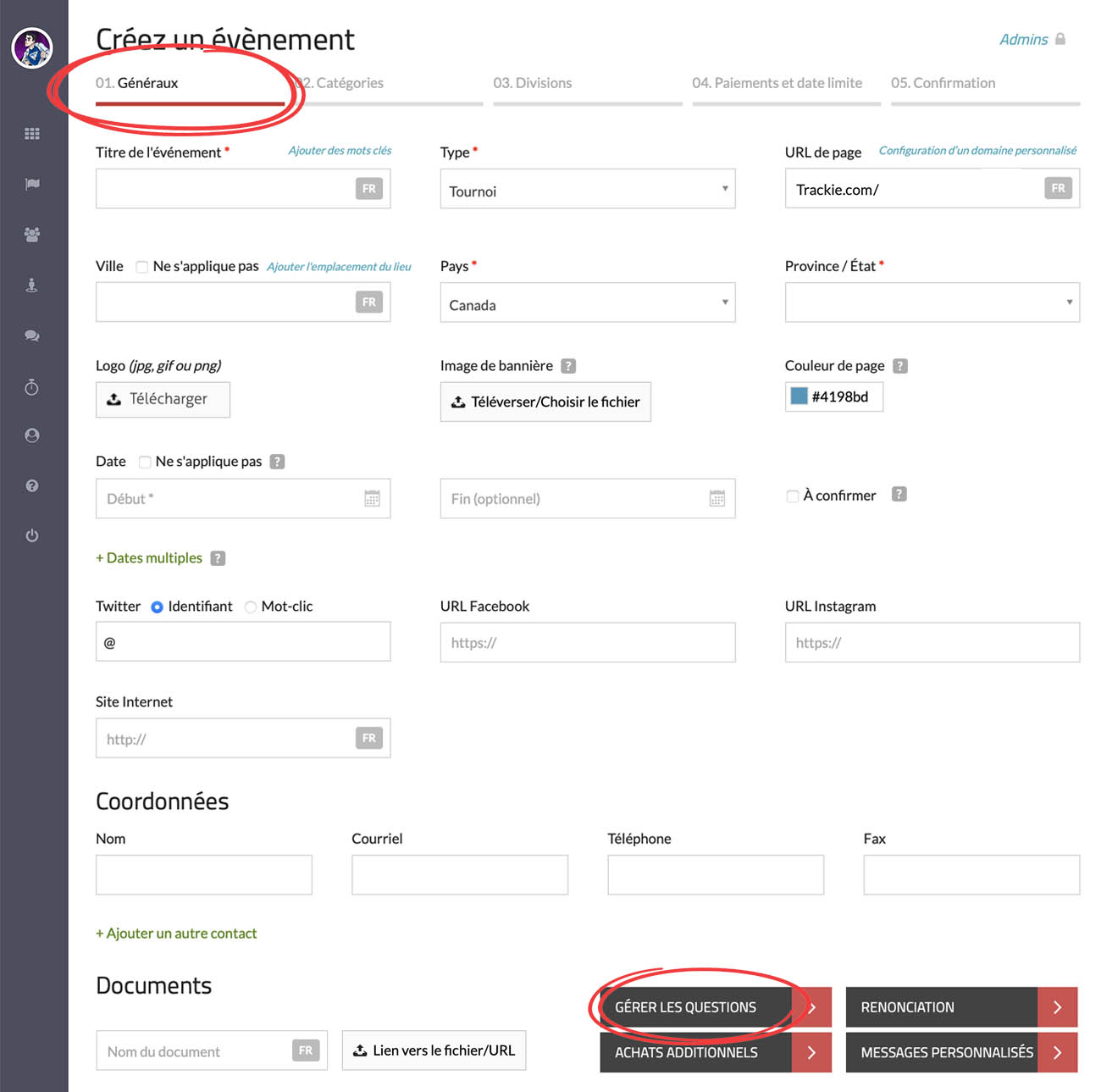This screenshot has height=1092, width=1101.
Task: Open the Type dropdown showing Tournoi
Action: tap(587, 190)
